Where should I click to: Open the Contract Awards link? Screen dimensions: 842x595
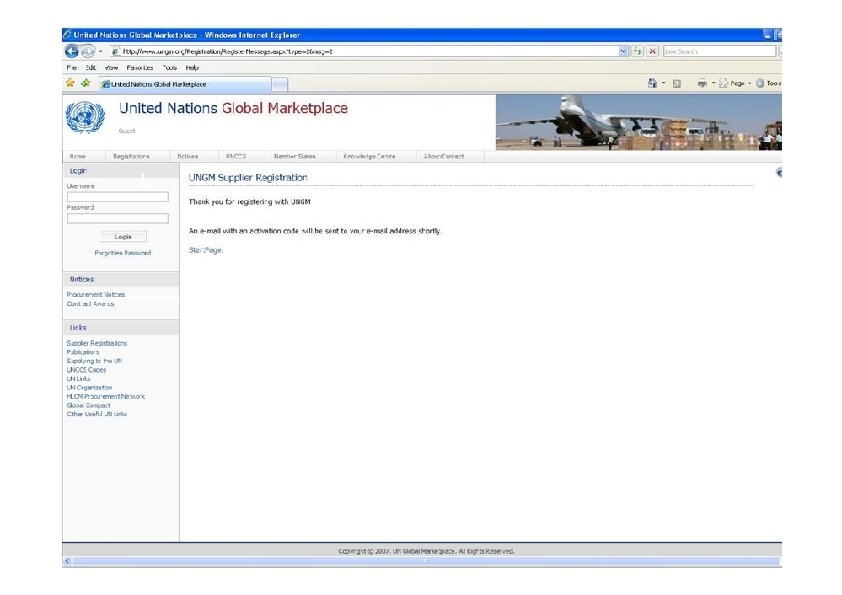click(x=90, y=304)
